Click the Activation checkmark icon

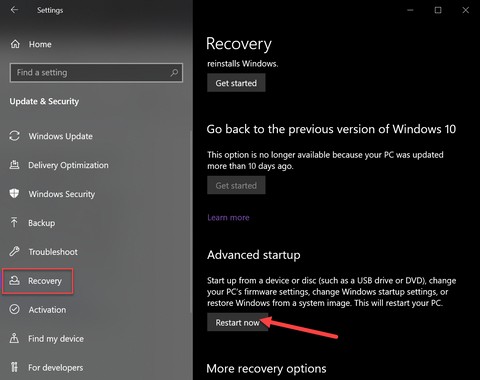tap(14, 309)
